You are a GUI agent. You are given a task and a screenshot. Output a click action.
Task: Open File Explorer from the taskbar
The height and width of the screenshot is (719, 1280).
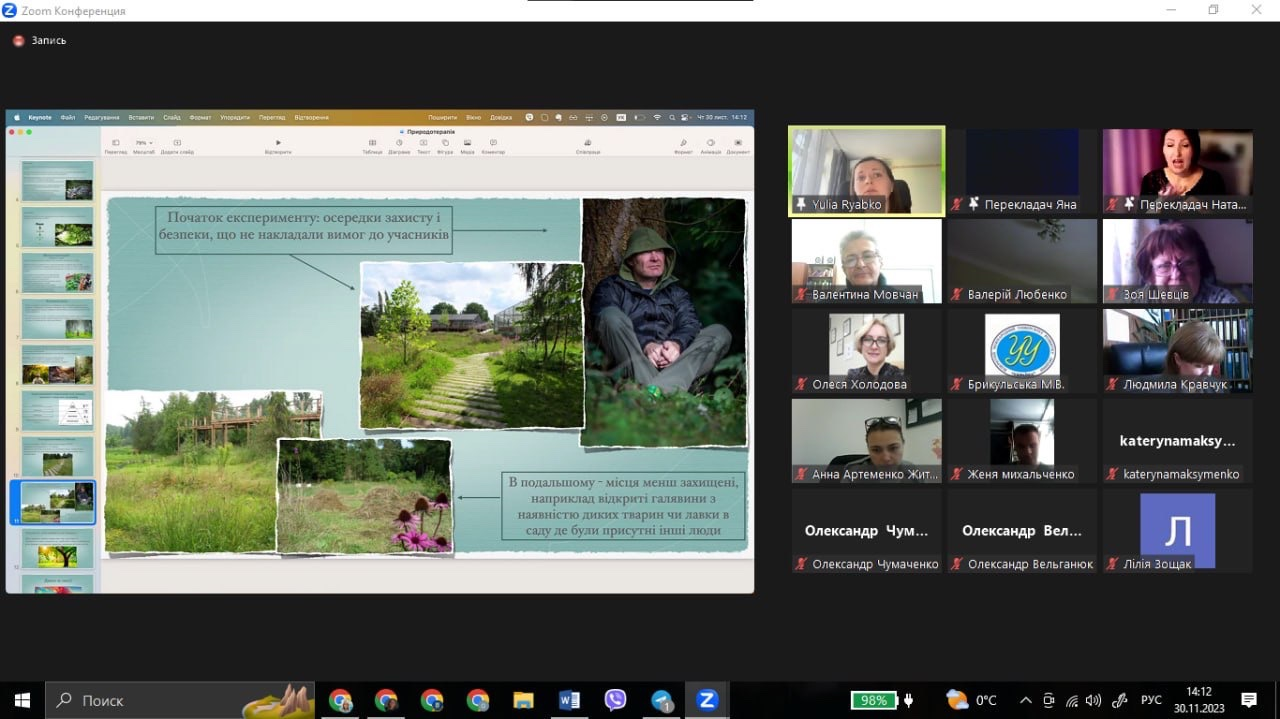[x=523, y=700]
